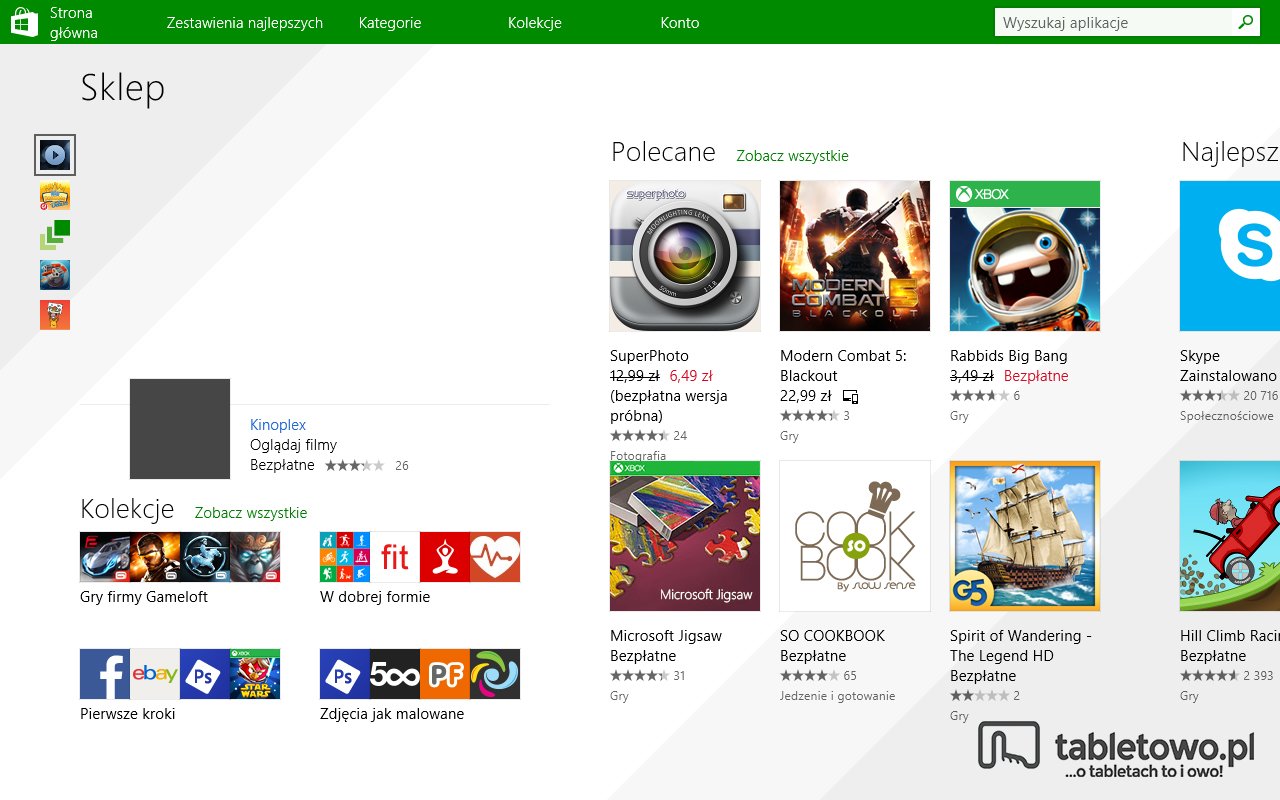Image resolution: width=1280 pixels, height=800 pixels.
Task: Open Konto menu
Action: (680, 22)
